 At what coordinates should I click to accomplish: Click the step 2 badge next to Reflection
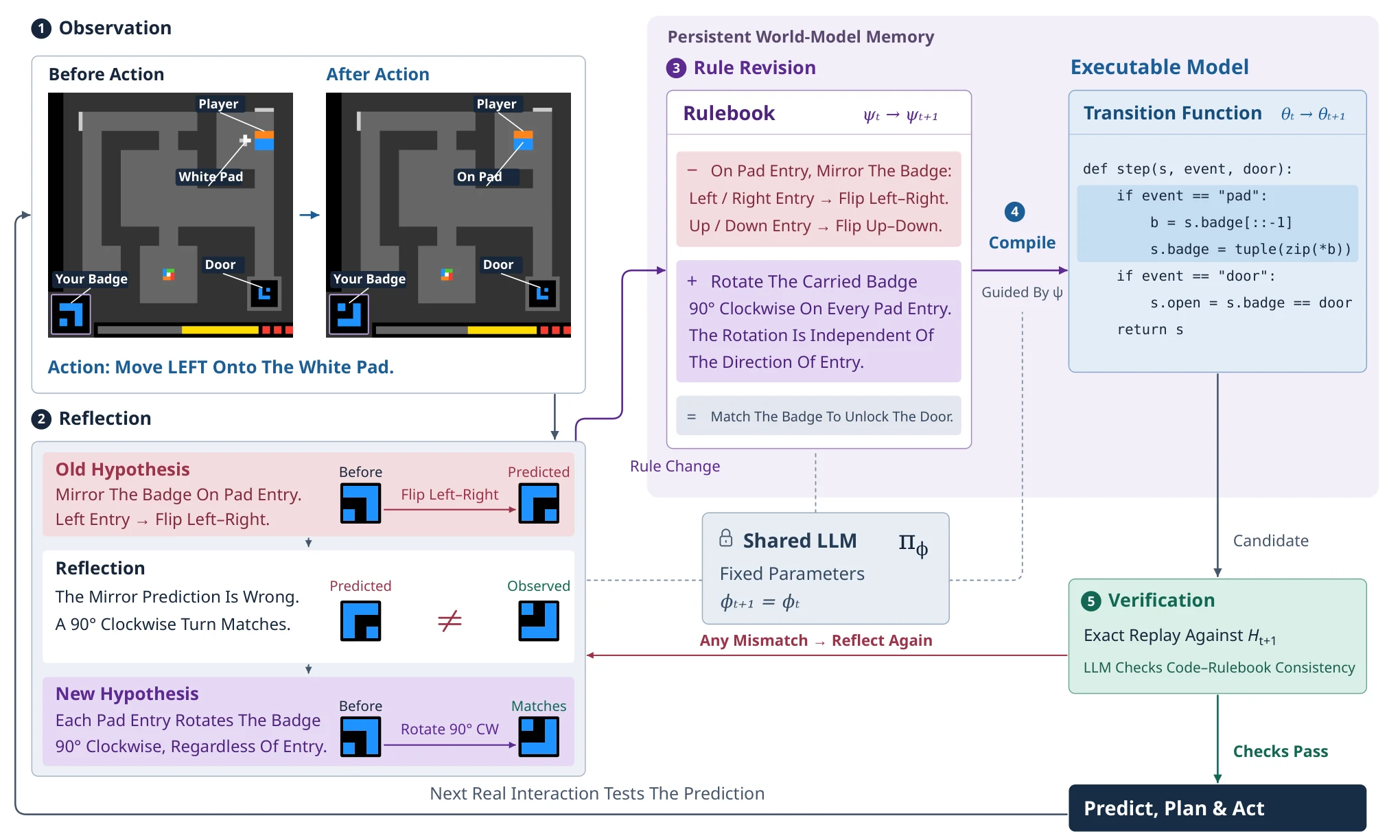point(41,419)
